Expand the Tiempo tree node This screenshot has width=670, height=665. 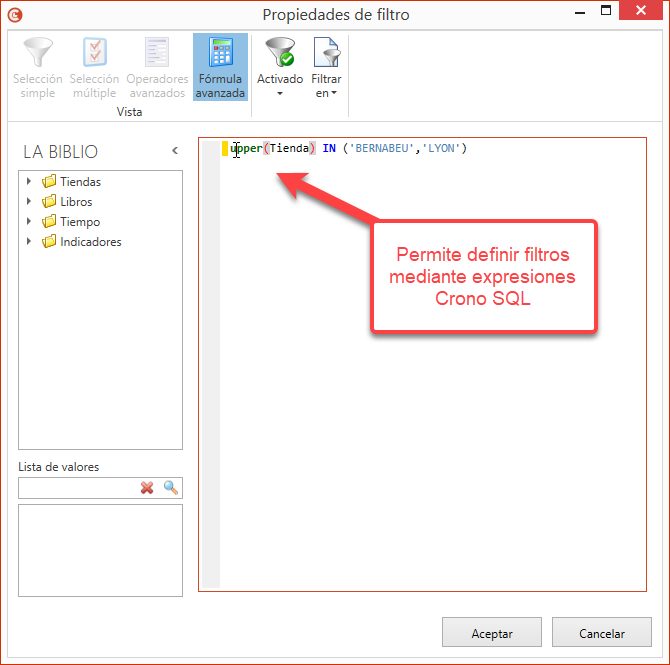(30, 222)
